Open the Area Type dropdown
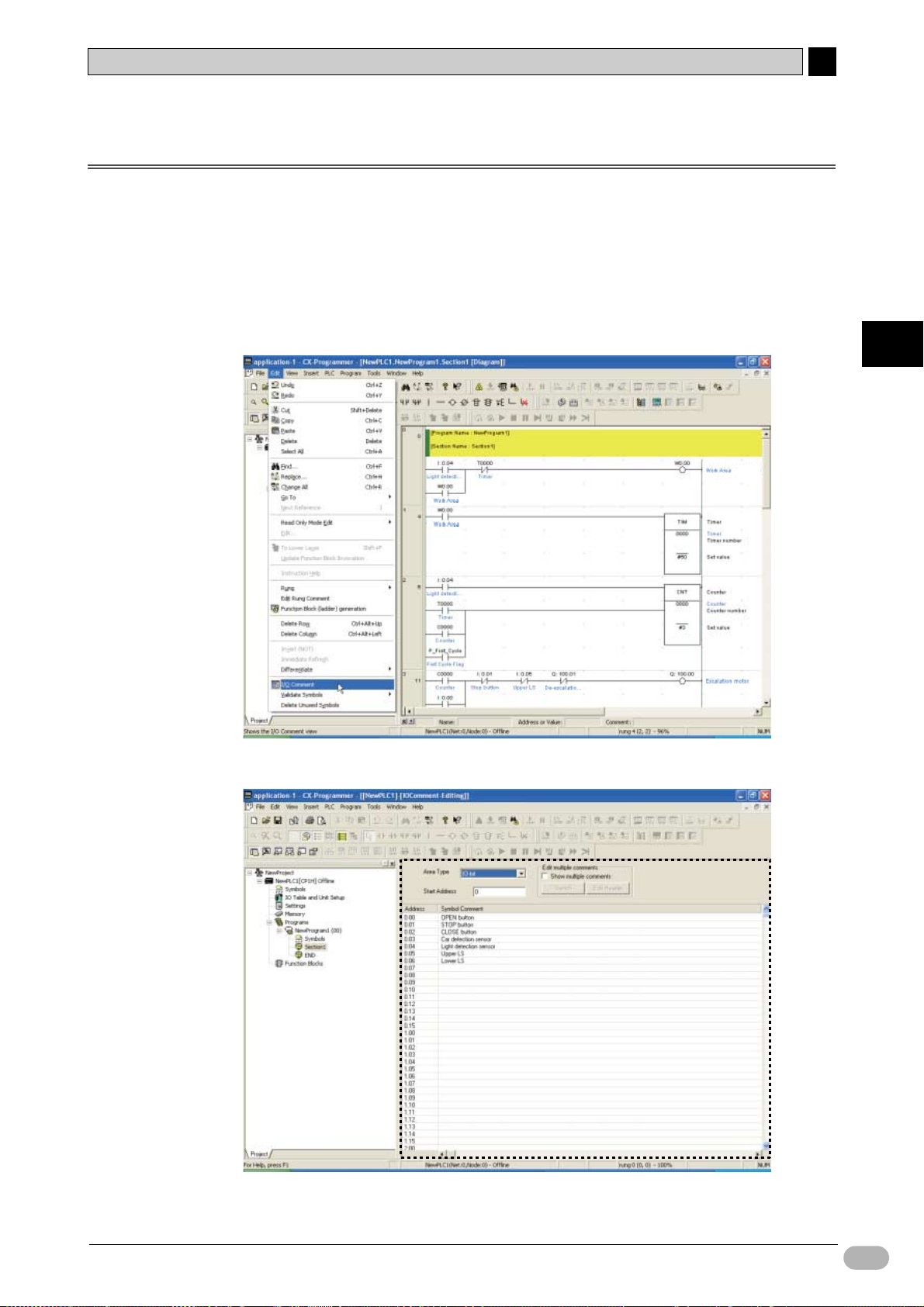Image resolution: width=924 pixels, height=1307 pixels. [521, 873]
